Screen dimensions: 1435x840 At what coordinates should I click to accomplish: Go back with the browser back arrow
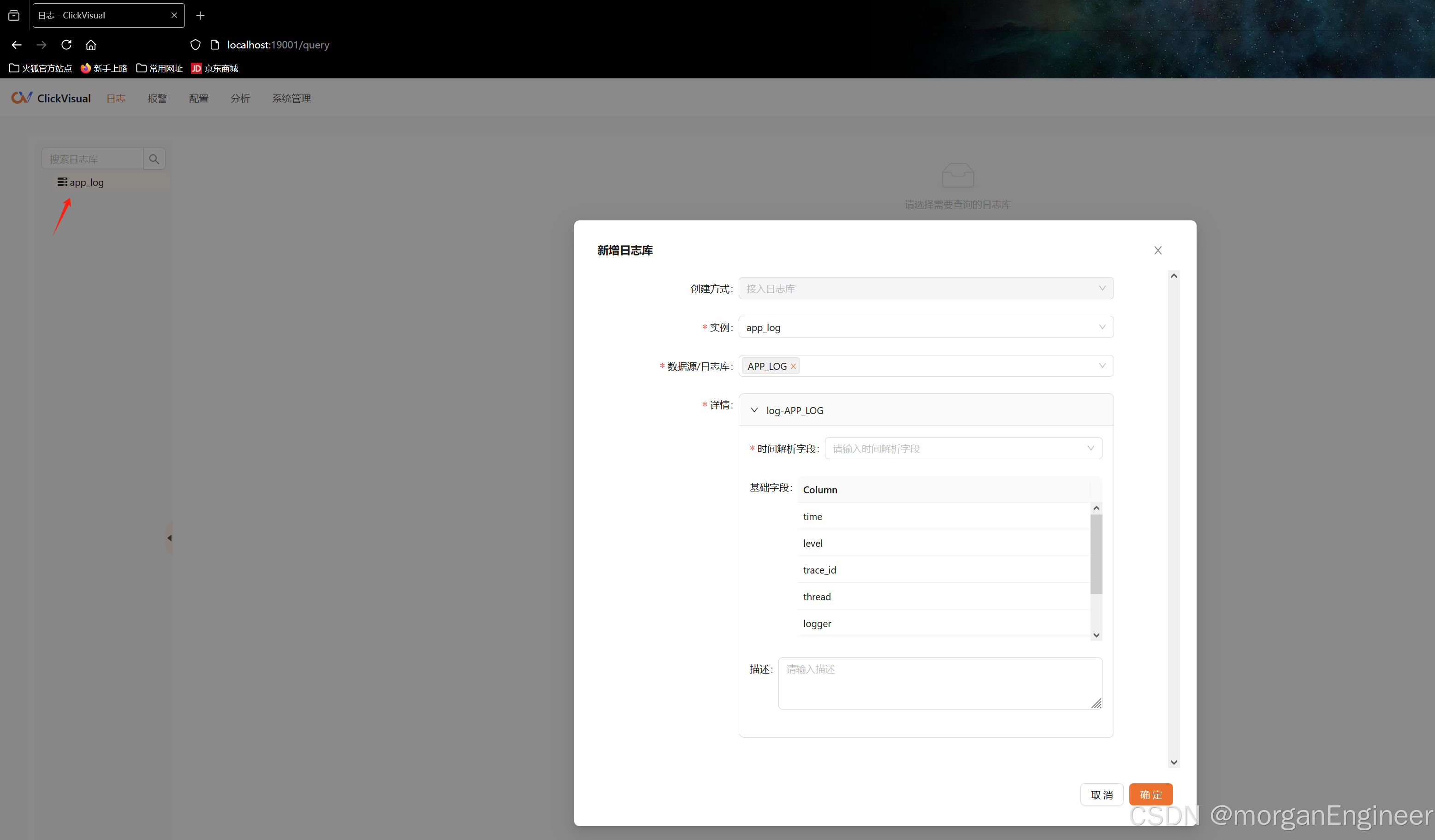pyautogui.click(x=17, y=44)
